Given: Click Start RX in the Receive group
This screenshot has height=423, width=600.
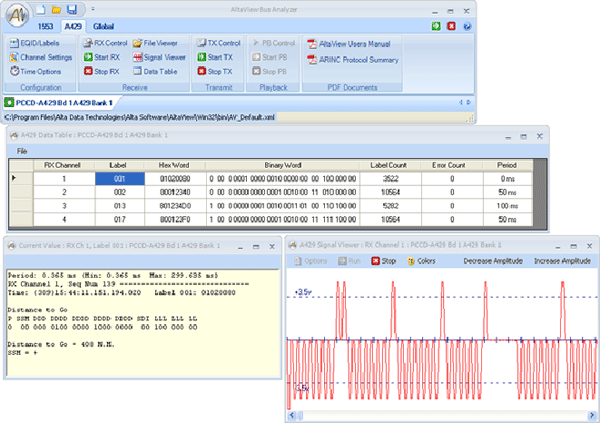Looking at the screenshot, I should click(x=103, y=58).
